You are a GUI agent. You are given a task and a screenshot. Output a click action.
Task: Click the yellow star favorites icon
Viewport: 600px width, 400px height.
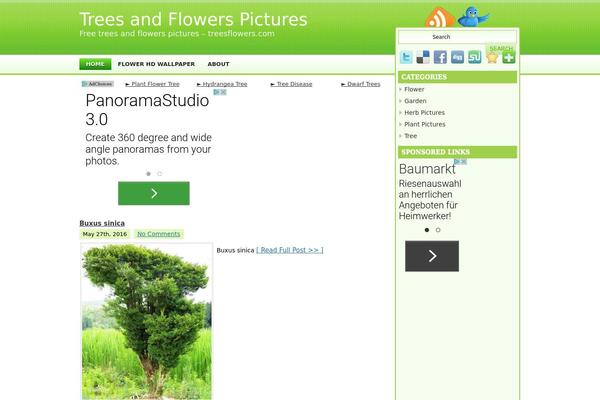492,57
